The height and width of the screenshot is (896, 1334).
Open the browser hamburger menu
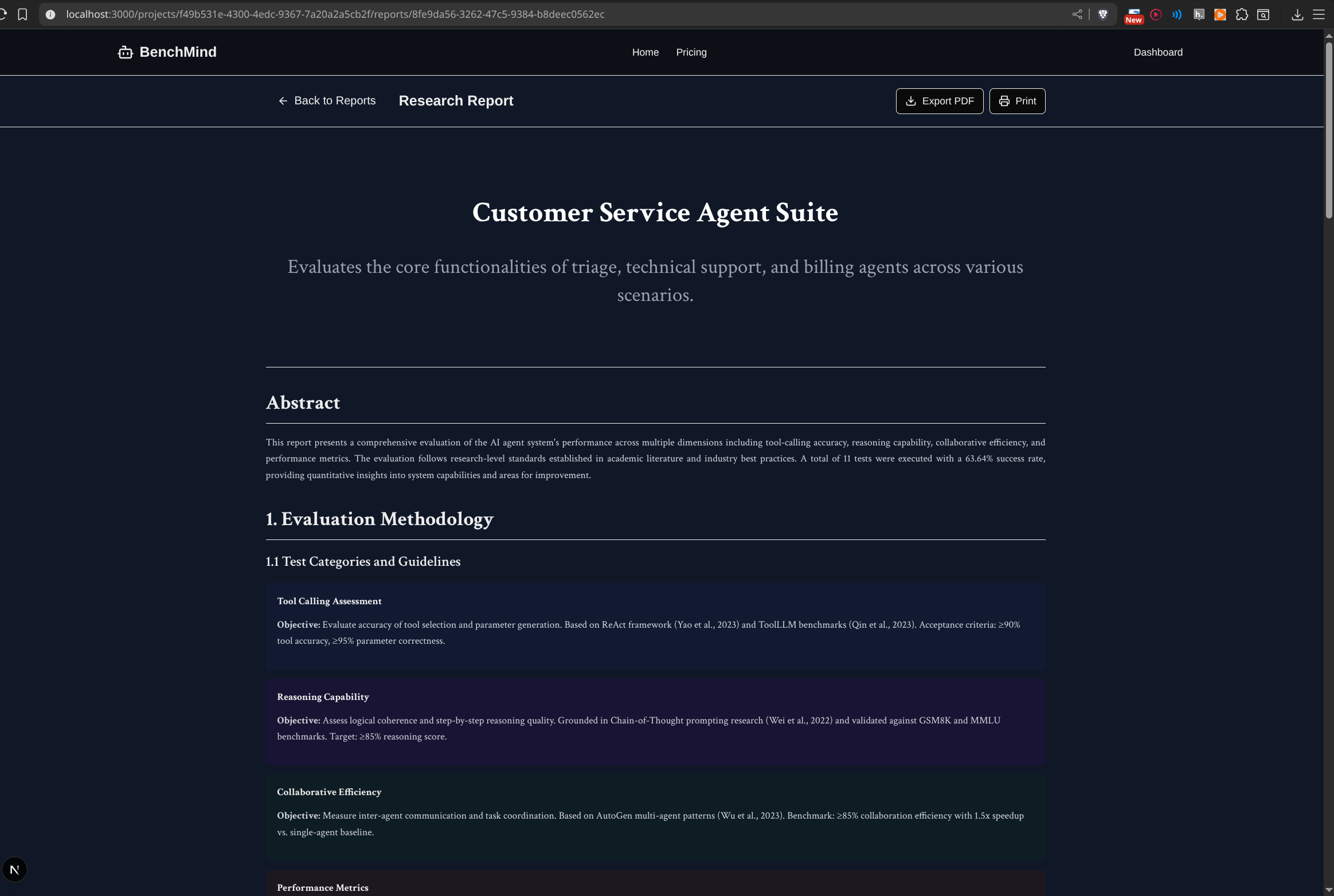coord(1319,14)
